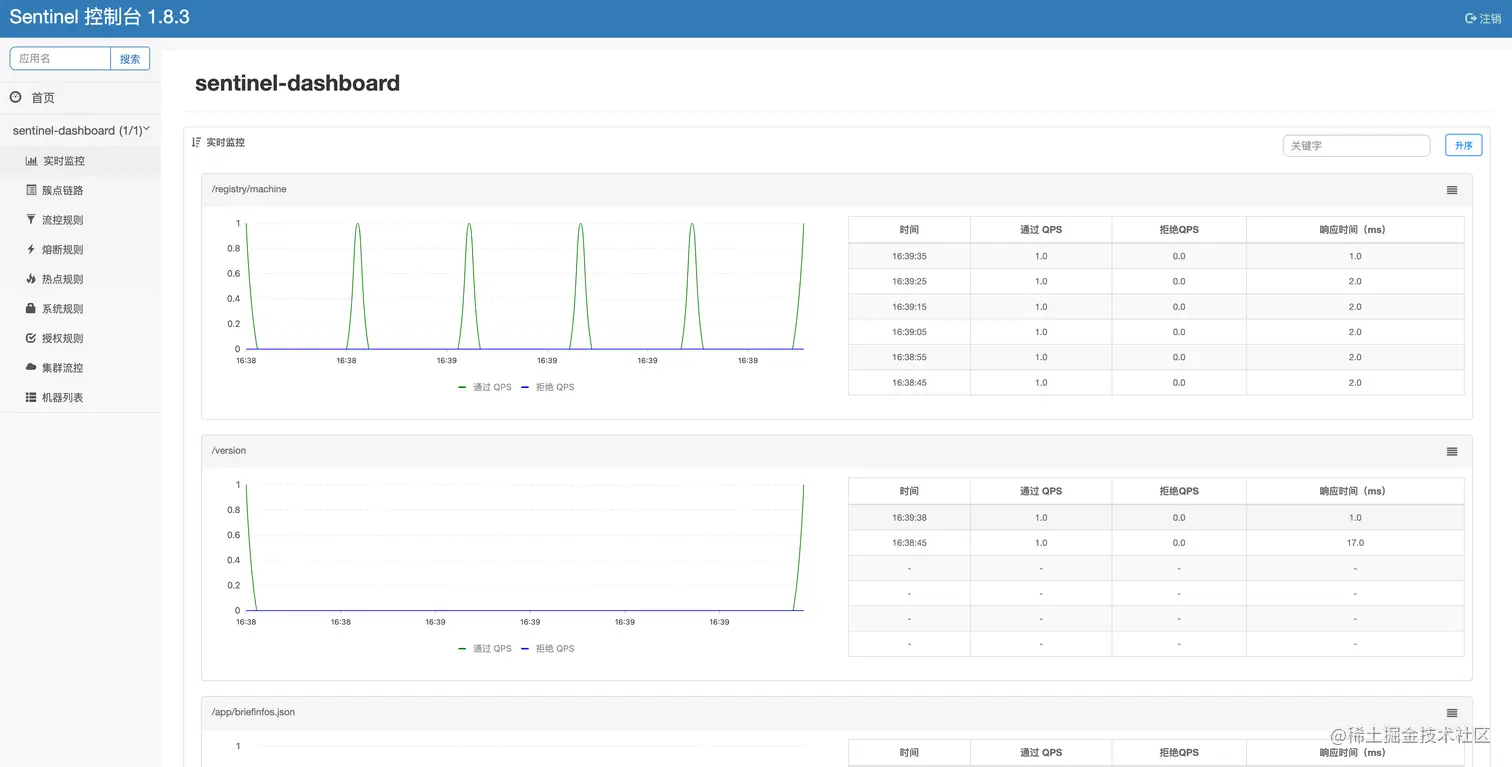Click 注销 logout link
Viewport: 1512px width, 767px height.
(1483, 19)
